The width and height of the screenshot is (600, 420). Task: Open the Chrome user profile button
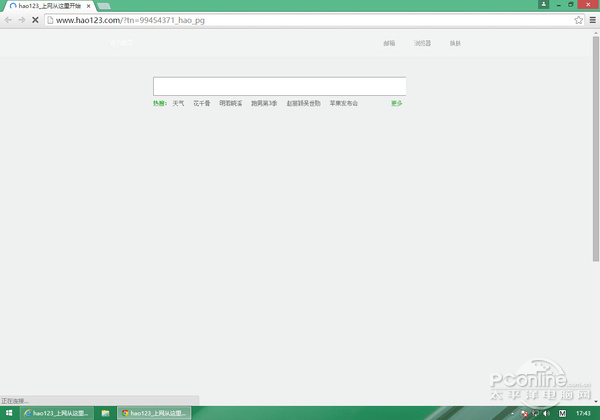543,4
